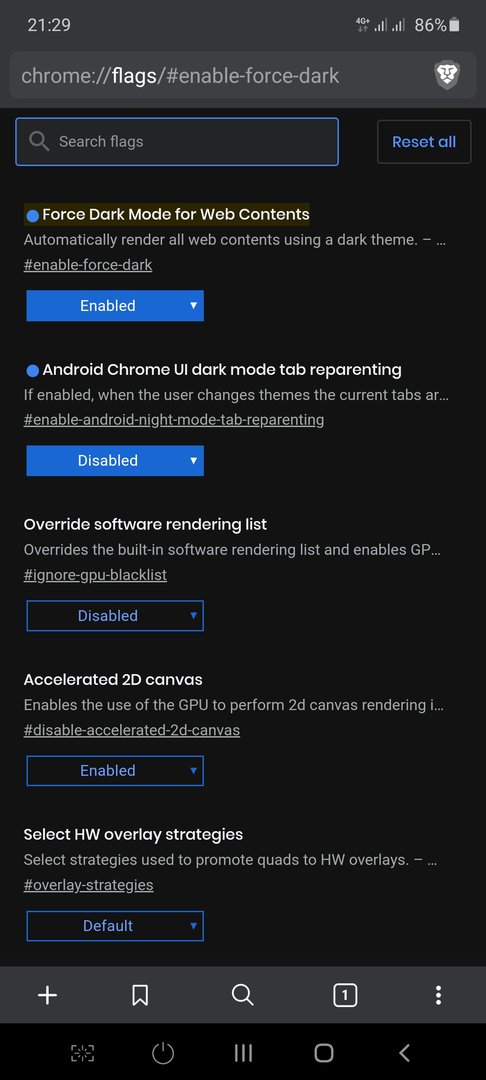Viewport: 486px width, 1080px height.
Task: Open a new tab with plus icon
Action: (47, 995)
